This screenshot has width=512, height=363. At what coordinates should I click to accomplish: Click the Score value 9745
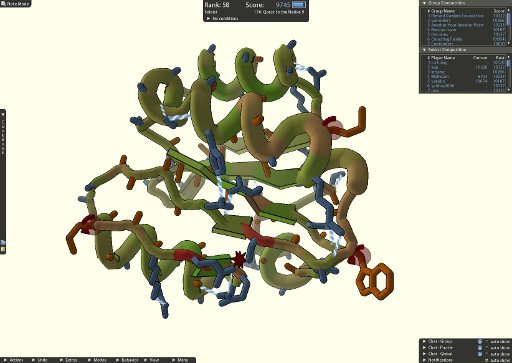coord(283,5)
